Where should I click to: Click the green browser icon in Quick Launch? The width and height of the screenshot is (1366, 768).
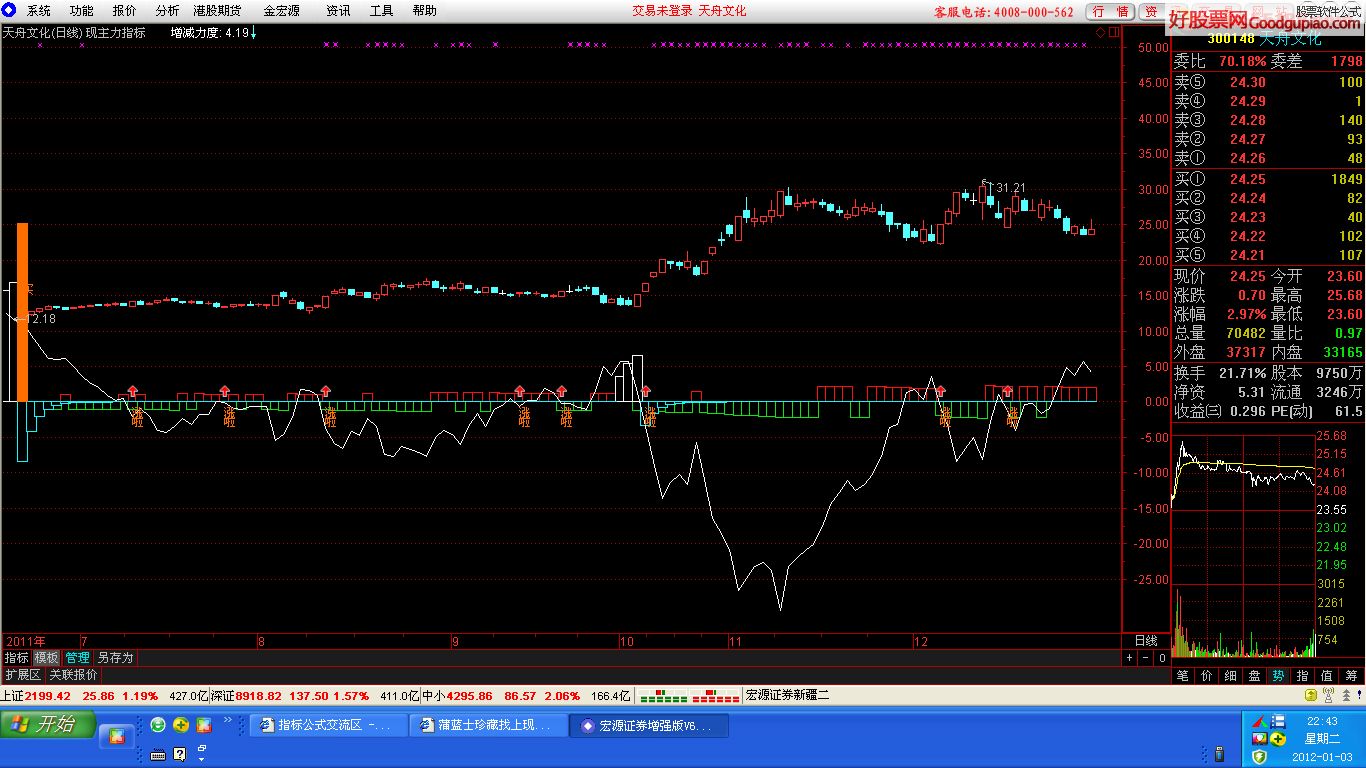click(x=158, y=725)
